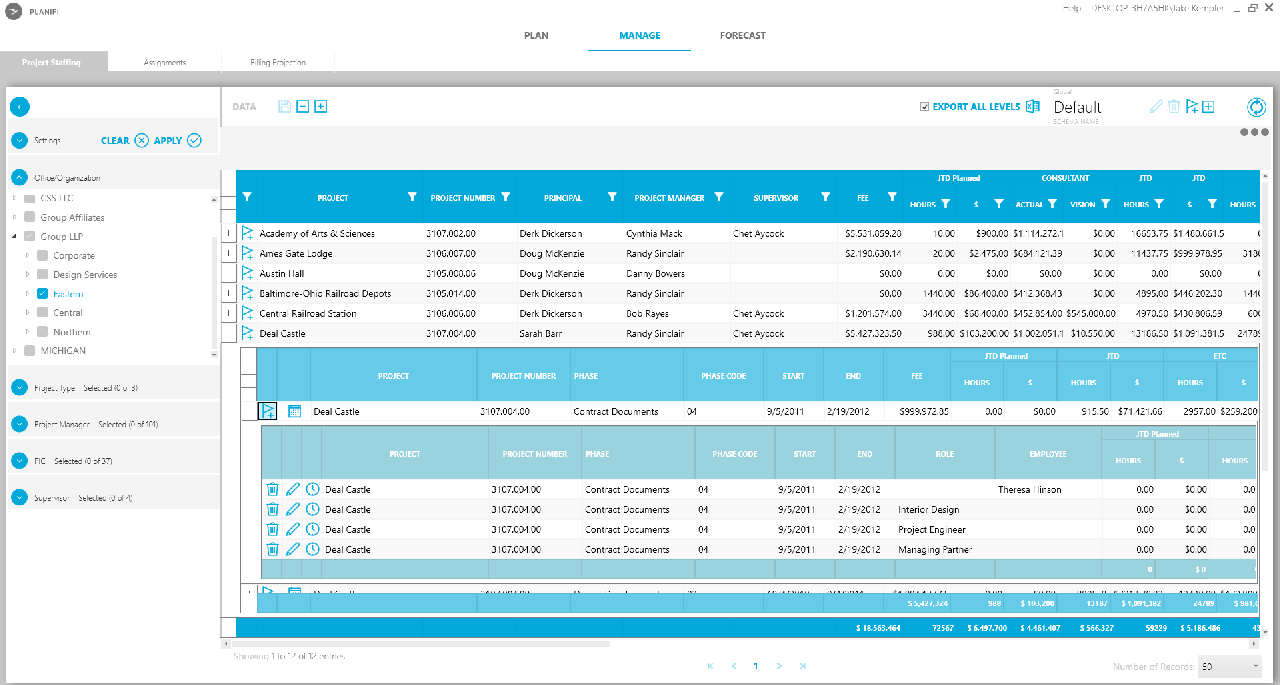Filter the PROJECT NUMBER column
The height and width of the screenshot is (685, 1280).
pyautogui.click(x=505, y=197)
